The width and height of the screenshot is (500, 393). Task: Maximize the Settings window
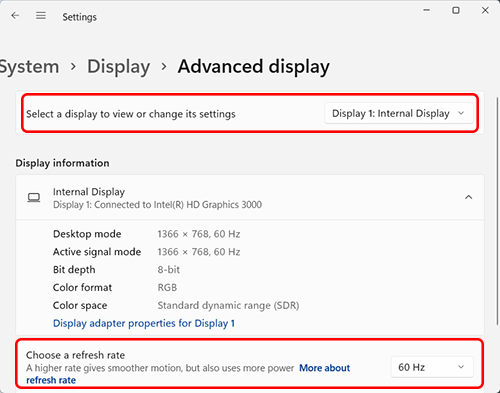pos(456,10)
